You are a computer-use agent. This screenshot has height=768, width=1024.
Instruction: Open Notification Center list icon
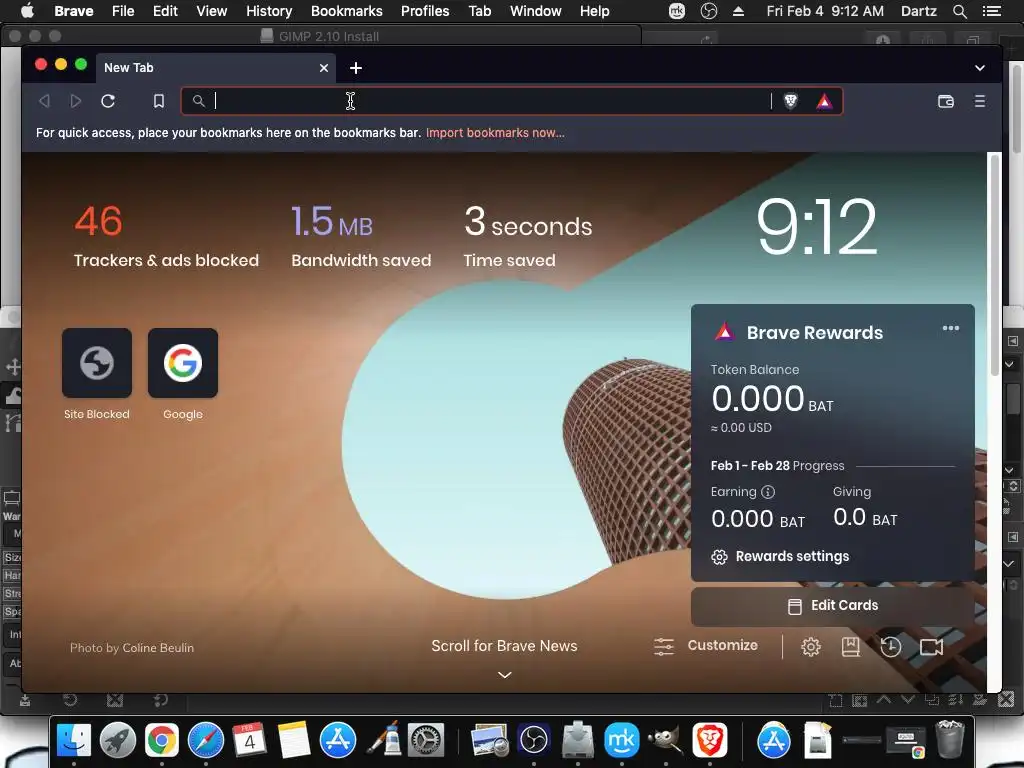point(992,11)
